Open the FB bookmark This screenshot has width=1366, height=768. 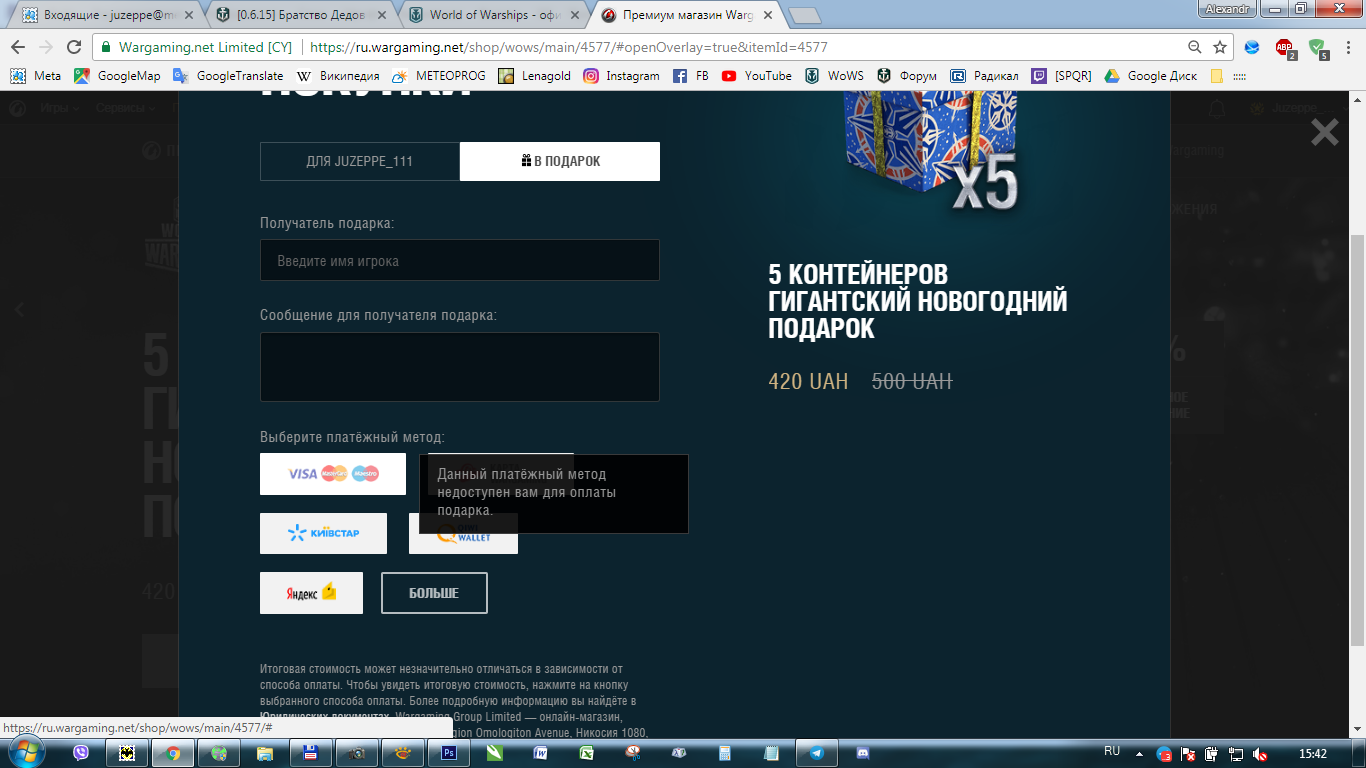[691, 76]
